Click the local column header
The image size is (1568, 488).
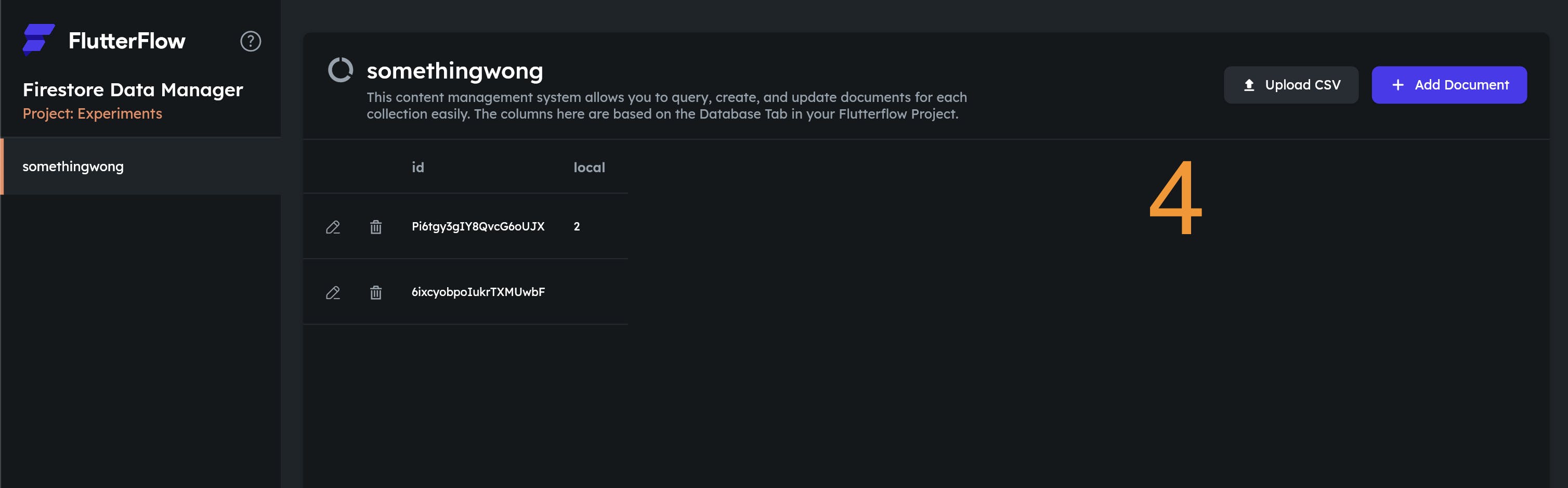[589, 168]
